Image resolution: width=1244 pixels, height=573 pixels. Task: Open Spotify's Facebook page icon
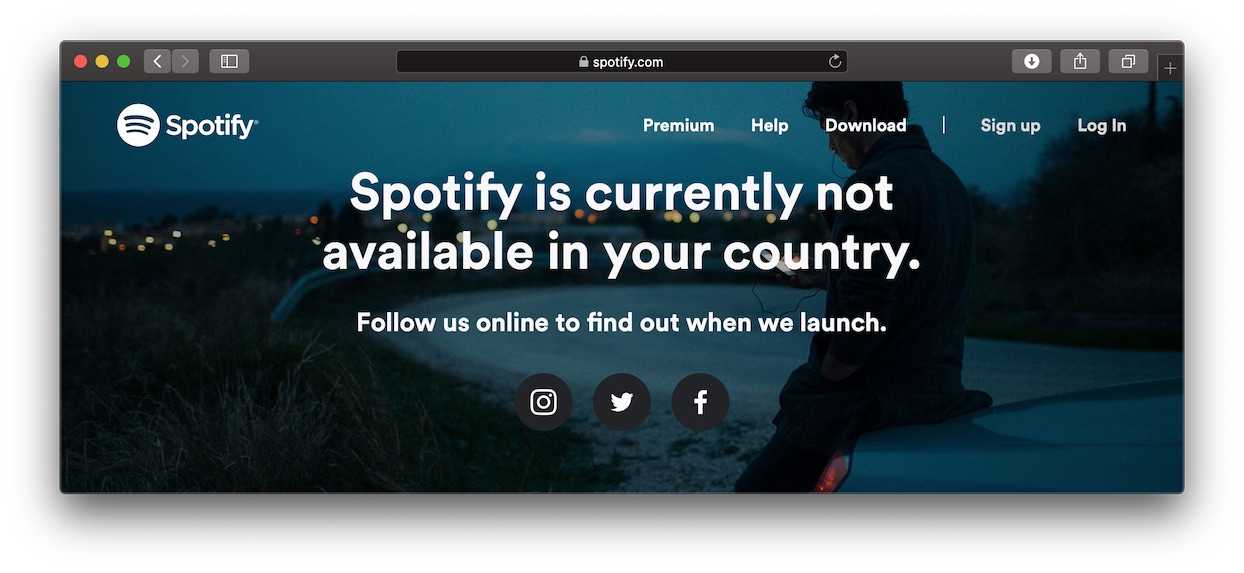point(700,402)
